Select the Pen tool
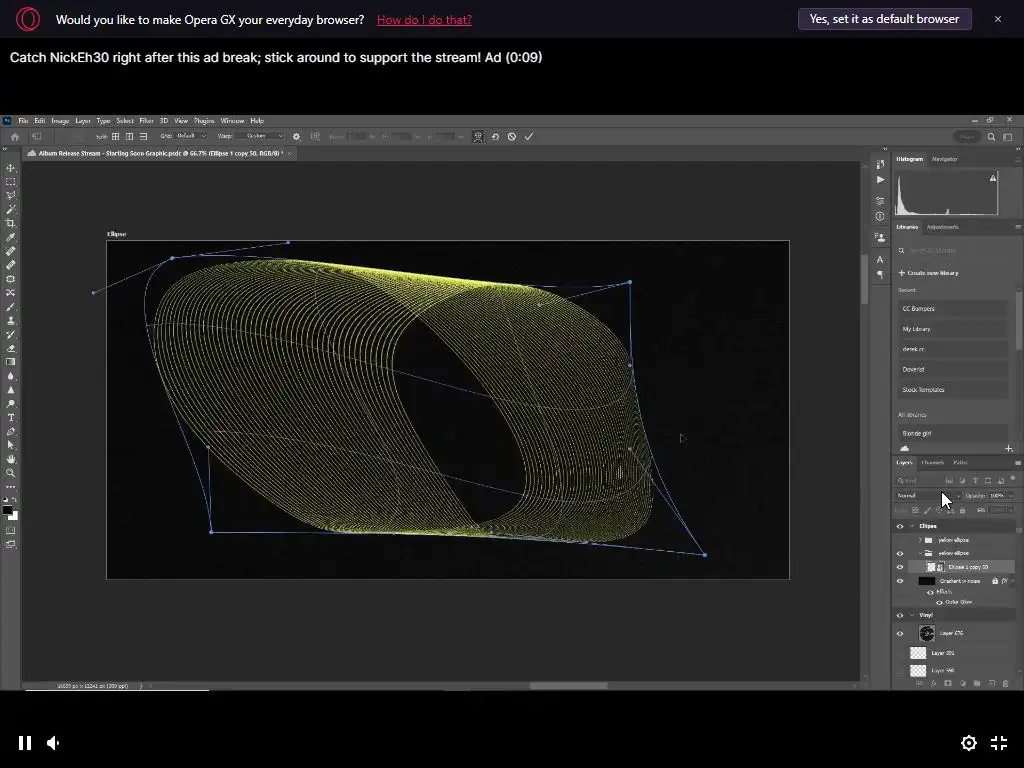Image resolution: width=1024 pixels, height=768 pixels. click(10, 431)
